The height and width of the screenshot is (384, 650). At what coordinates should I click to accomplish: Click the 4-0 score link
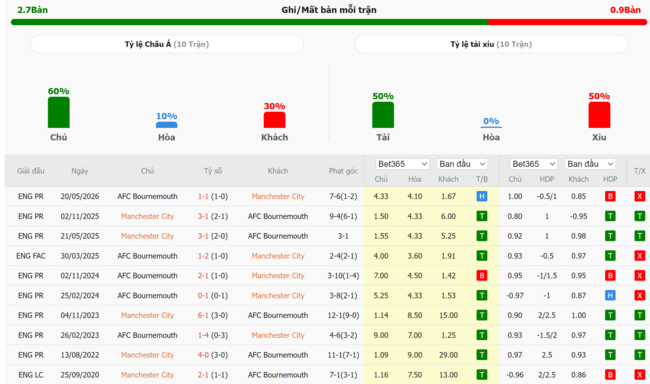point(203,355)
